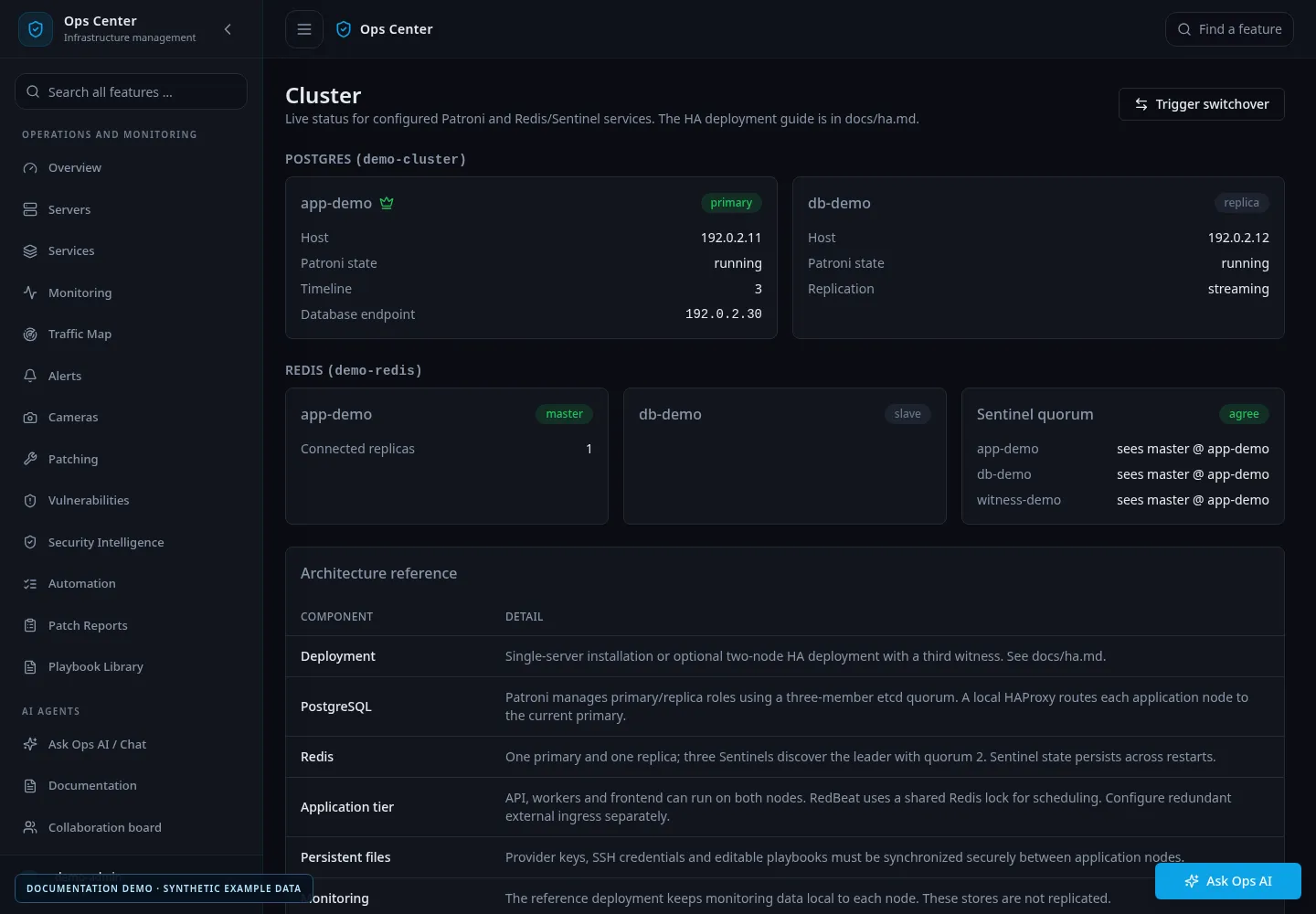
Task: Click the Patch Reports clipboard icon
Action: [x=30, y=625]
